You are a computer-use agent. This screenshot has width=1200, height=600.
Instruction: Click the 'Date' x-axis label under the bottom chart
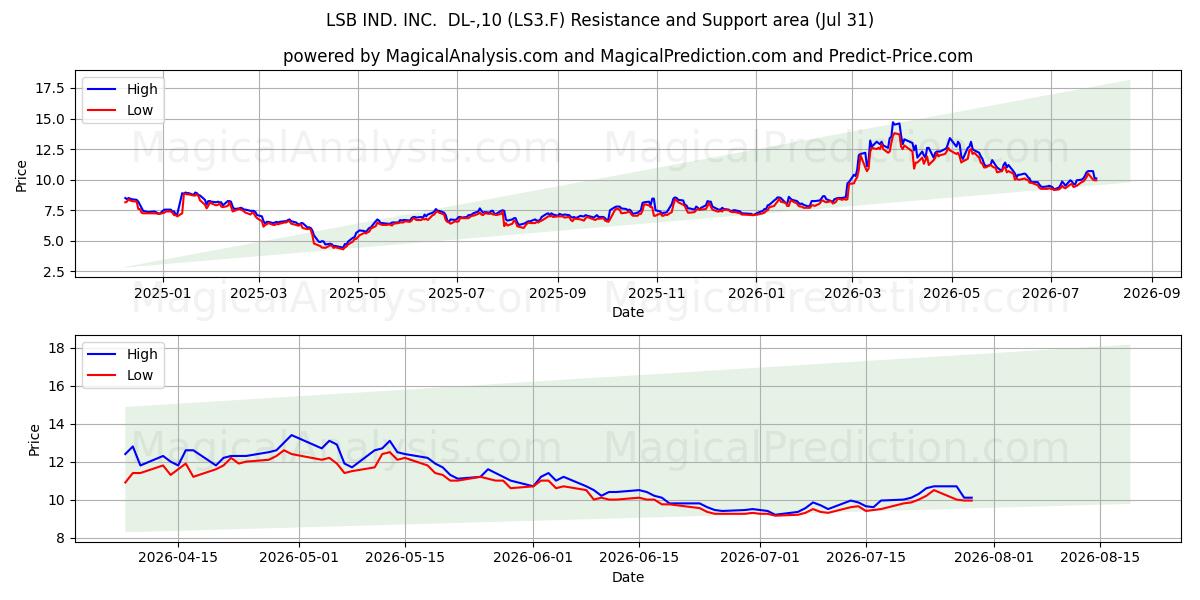point(628,577)
